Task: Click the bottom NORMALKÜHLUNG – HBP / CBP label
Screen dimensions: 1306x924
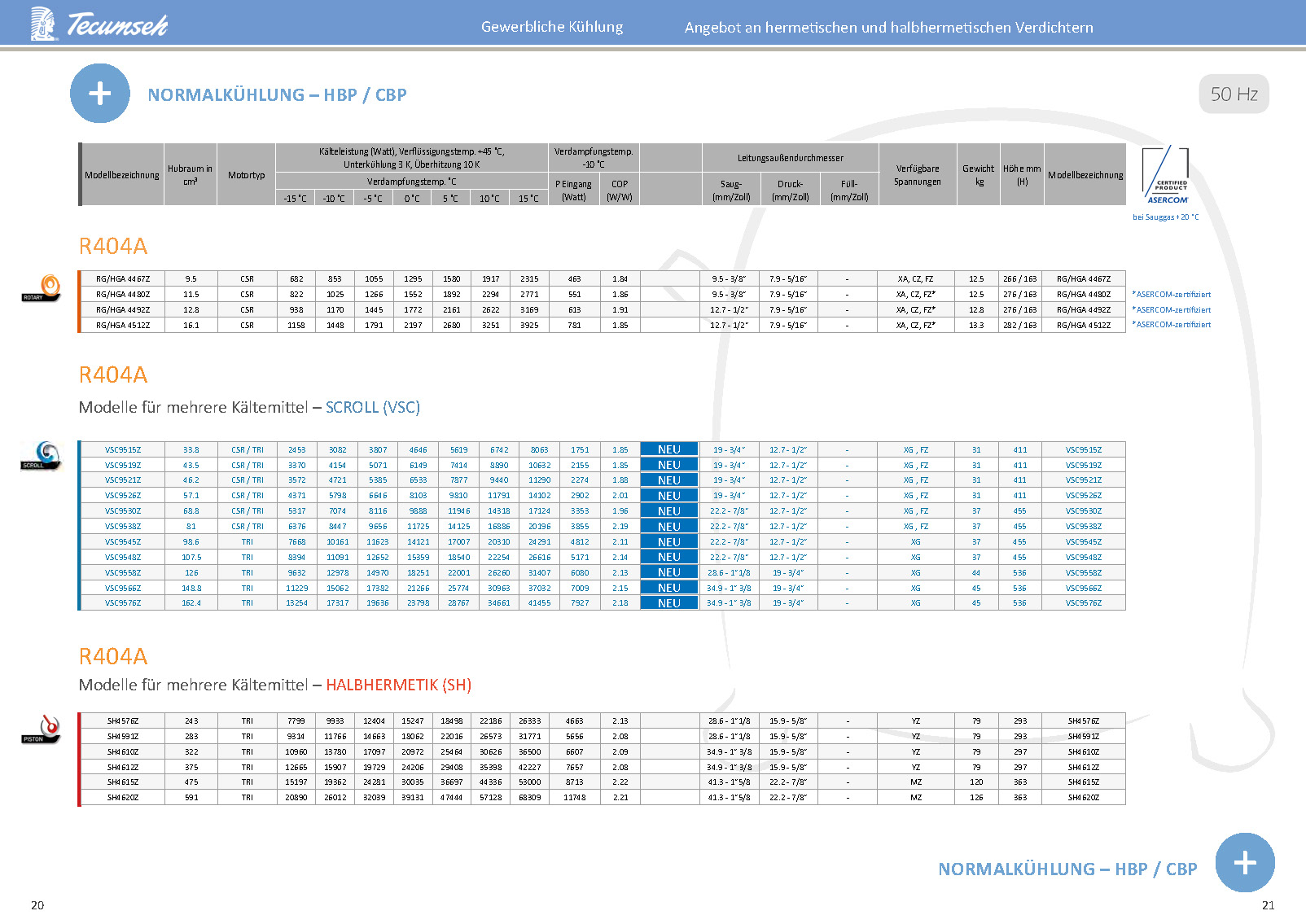Action: [x=1067, y=869]
